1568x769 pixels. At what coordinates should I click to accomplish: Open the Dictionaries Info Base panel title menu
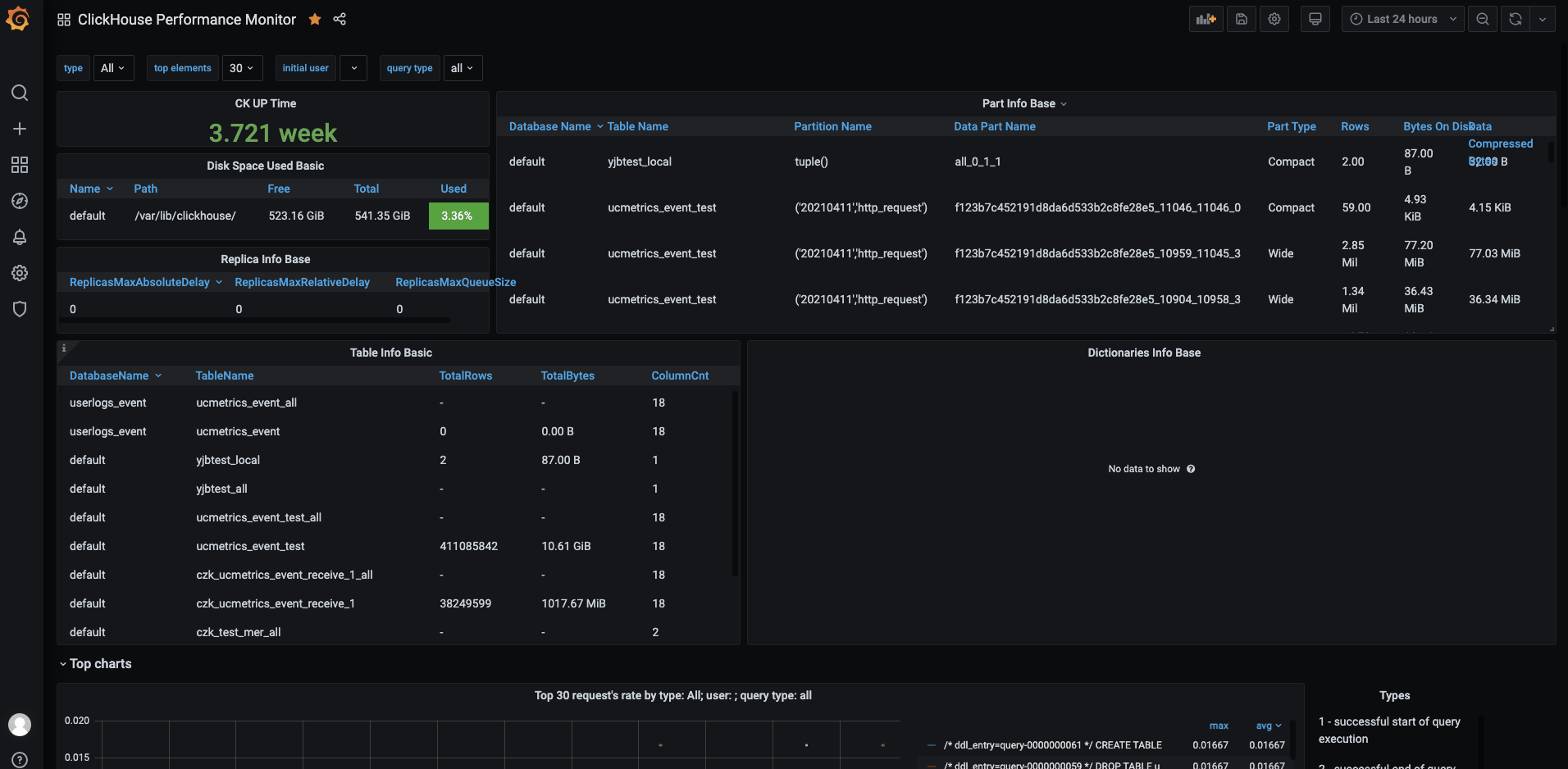tap(1144, 353)
